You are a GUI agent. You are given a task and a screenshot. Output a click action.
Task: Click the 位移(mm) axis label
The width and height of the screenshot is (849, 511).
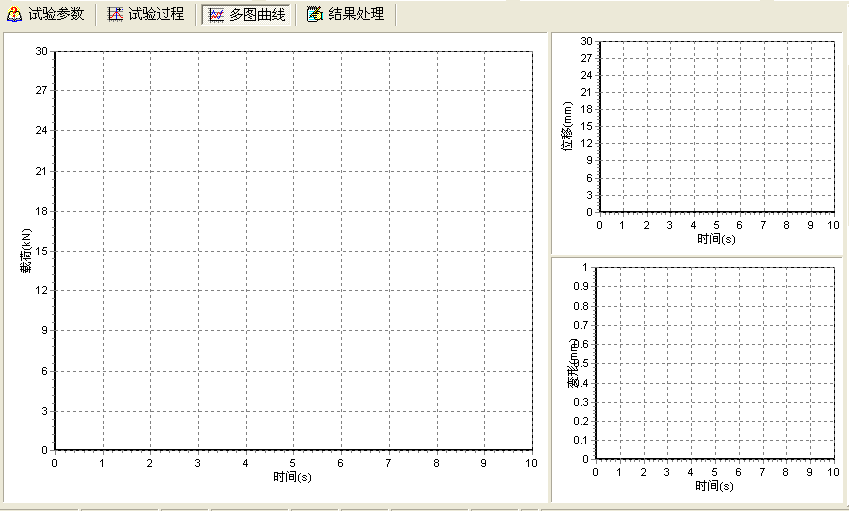coord(567,126)
